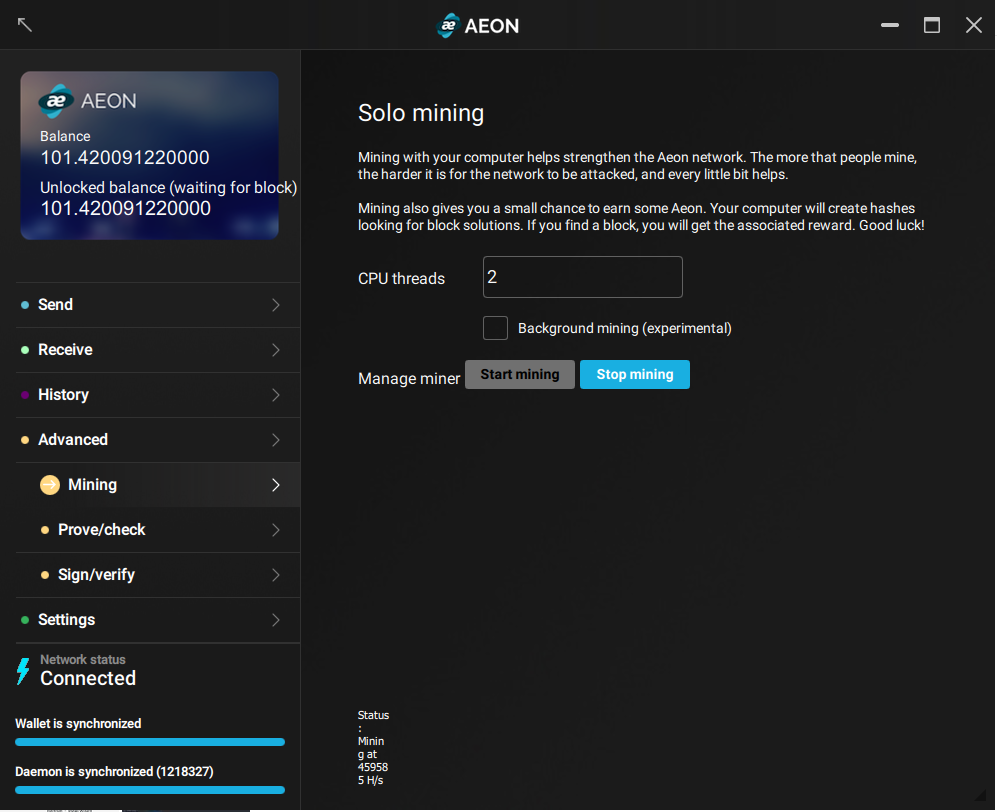Open the Sign/verify submenu item

(x=158, y=575)
